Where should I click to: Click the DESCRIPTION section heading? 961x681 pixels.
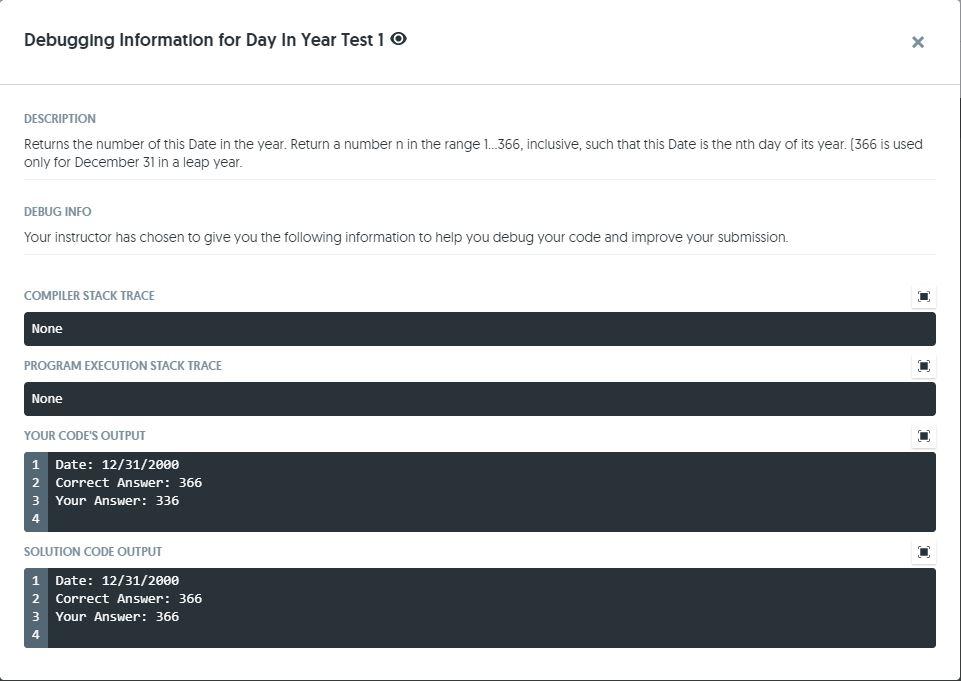pos(60,118)
